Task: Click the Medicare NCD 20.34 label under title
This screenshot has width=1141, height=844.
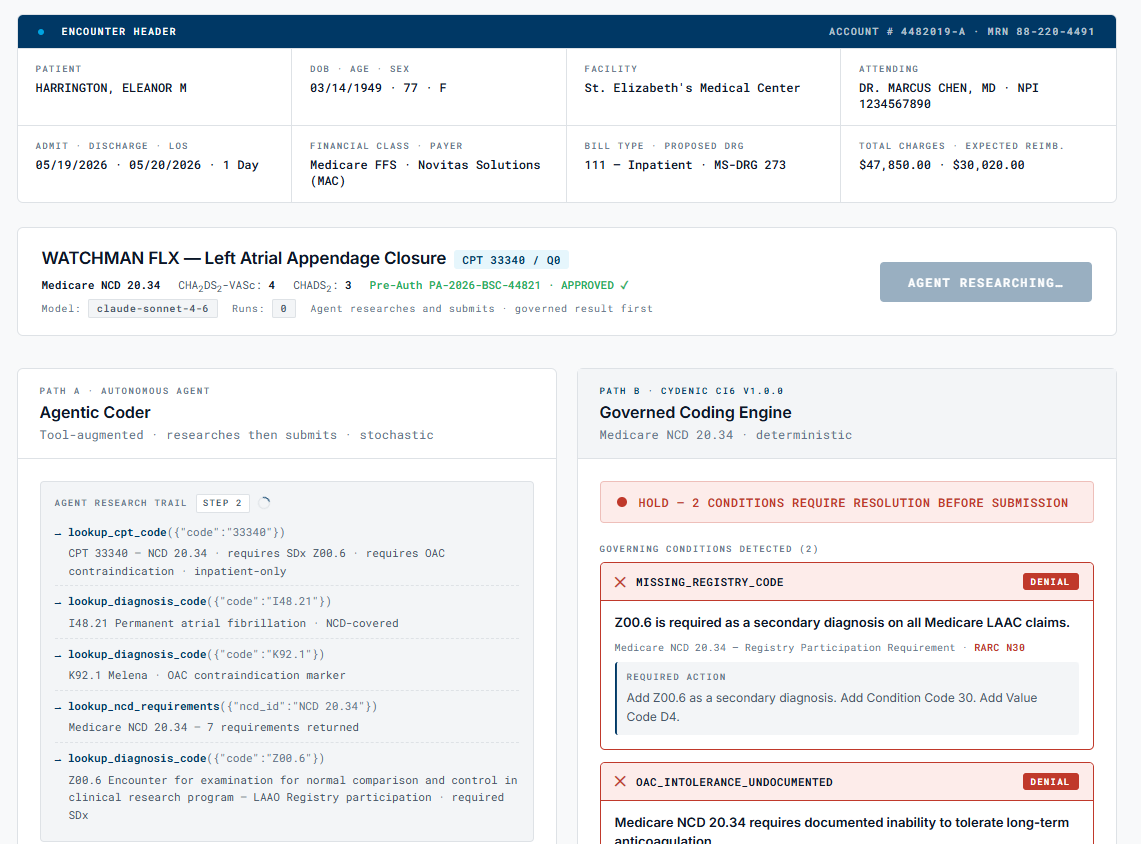Action: click(x=100, y=285)
